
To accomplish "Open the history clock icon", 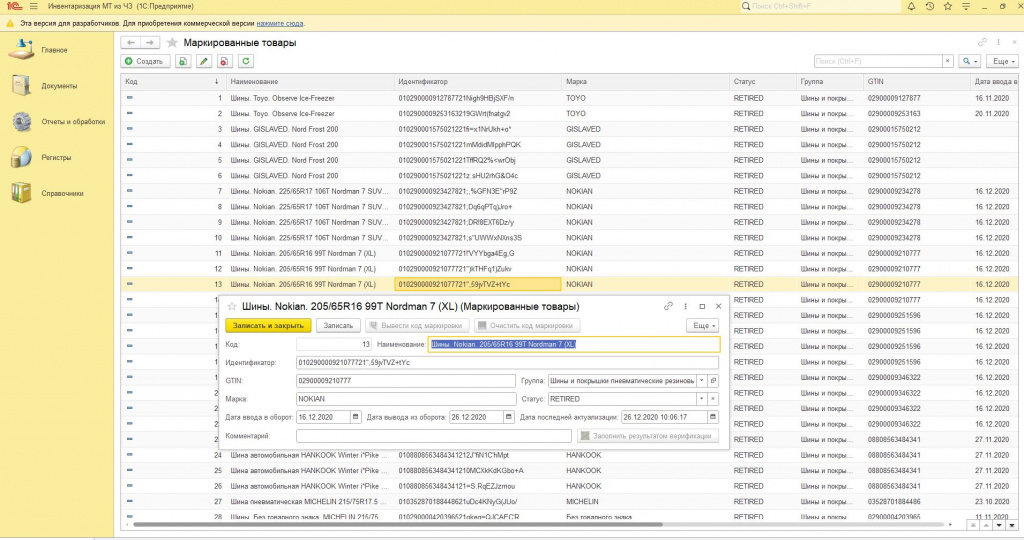I will [x=929, y=7].
